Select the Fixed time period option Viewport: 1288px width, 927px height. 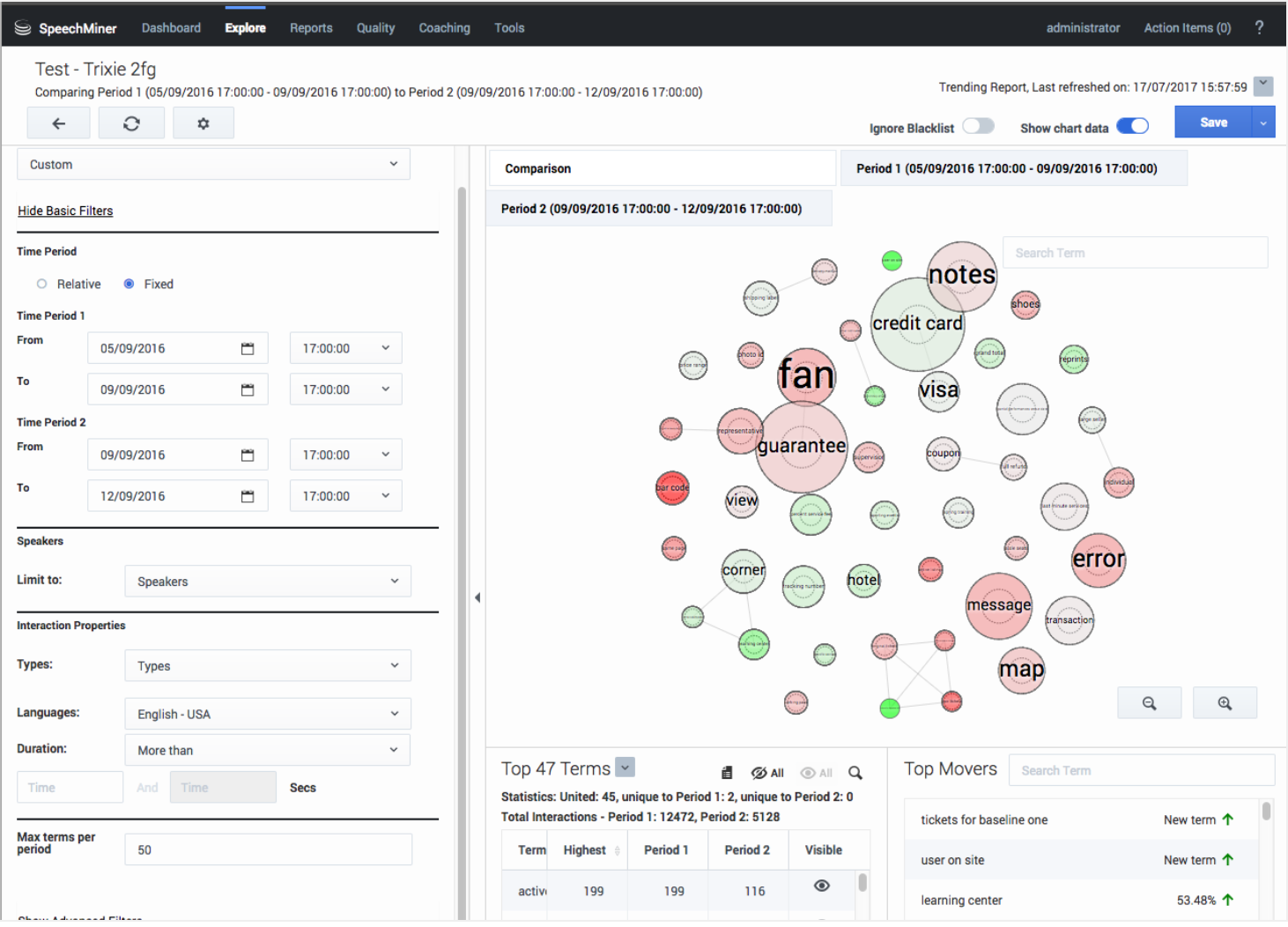[129, 284]
